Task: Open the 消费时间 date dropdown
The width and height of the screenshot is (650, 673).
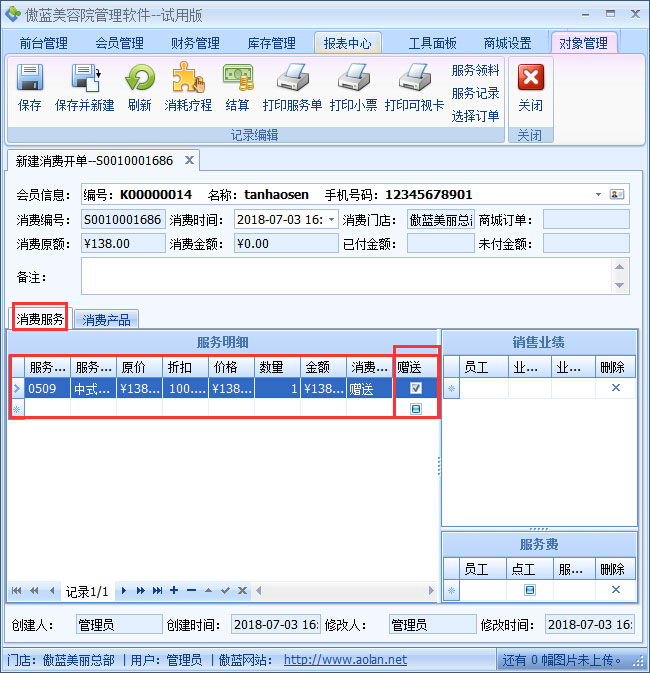Action: pos(331,219)
